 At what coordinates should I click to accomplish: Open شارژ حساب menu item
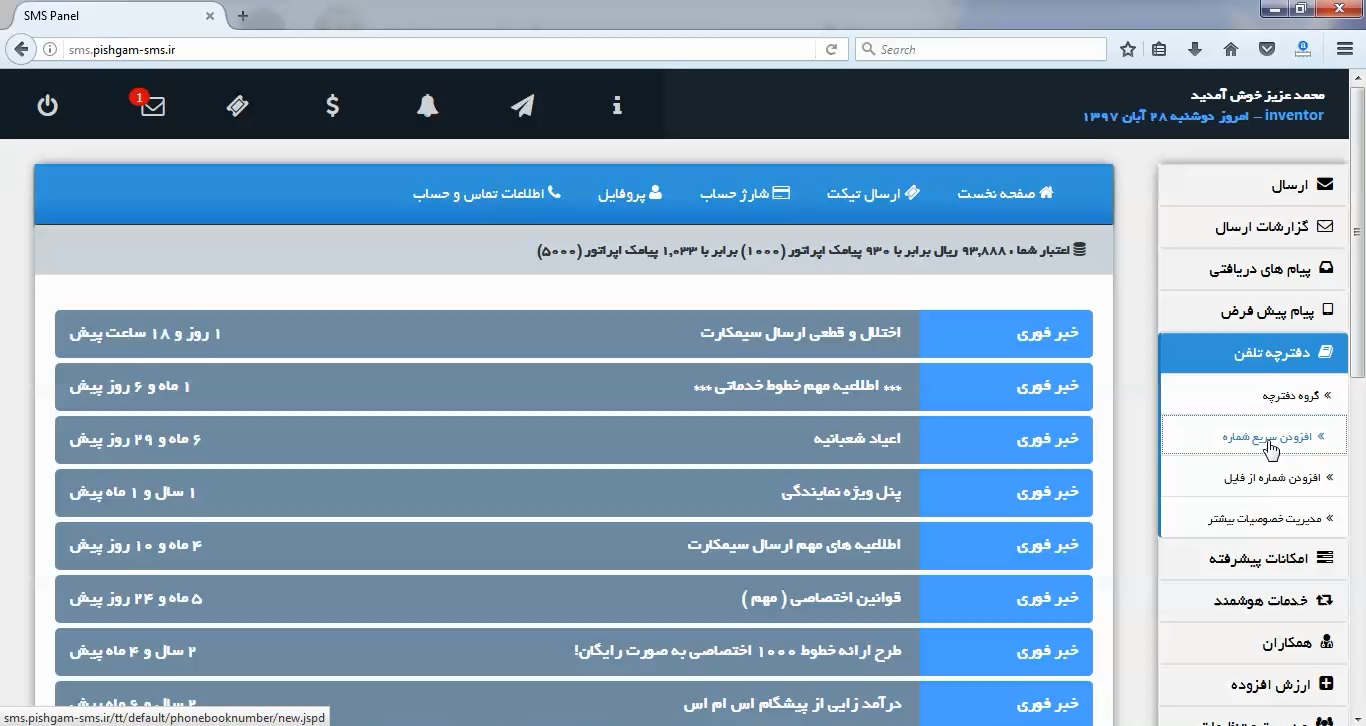click(x=745, y=193)
